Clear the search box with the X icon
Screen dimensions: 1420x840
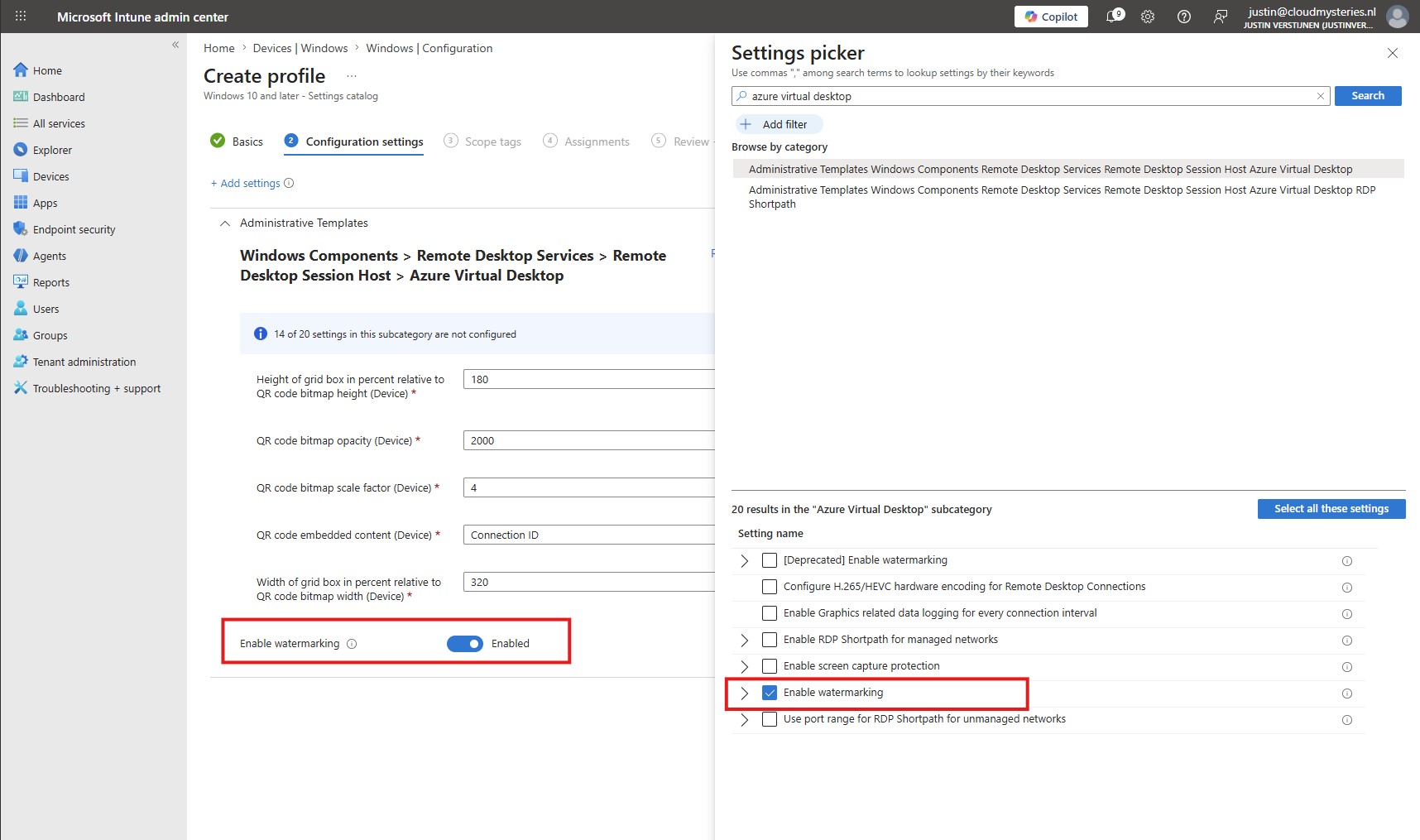coord(1321,96)
